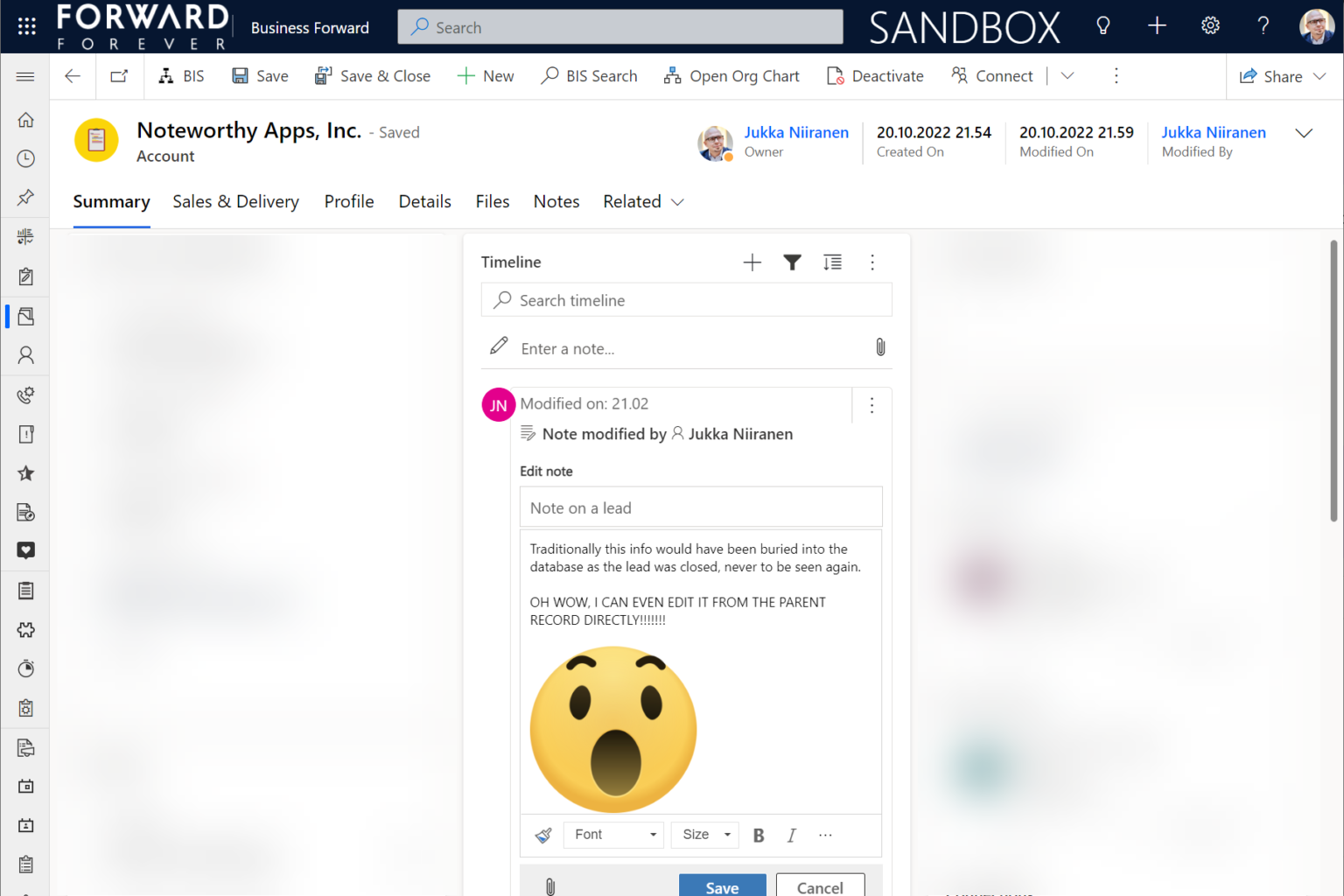Switch to the Sales & Delivery tab
1344x896 pixels.
click(x=235, y=201)
